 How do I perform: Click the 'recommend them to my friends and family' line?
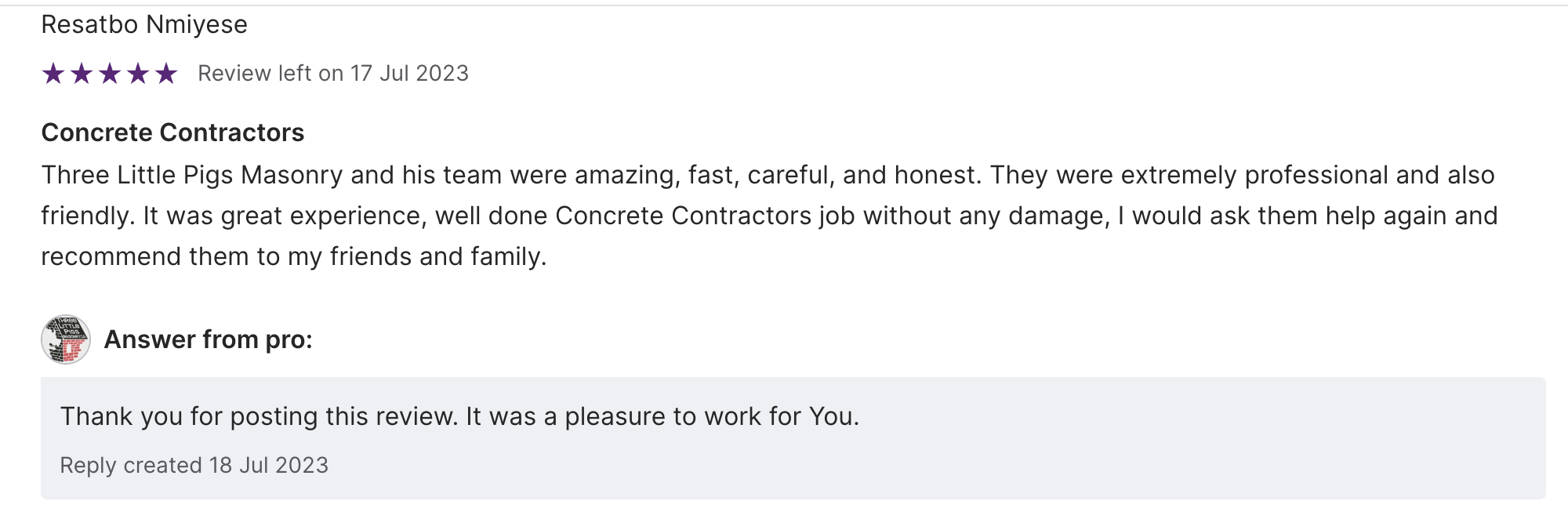click(293, 256)
